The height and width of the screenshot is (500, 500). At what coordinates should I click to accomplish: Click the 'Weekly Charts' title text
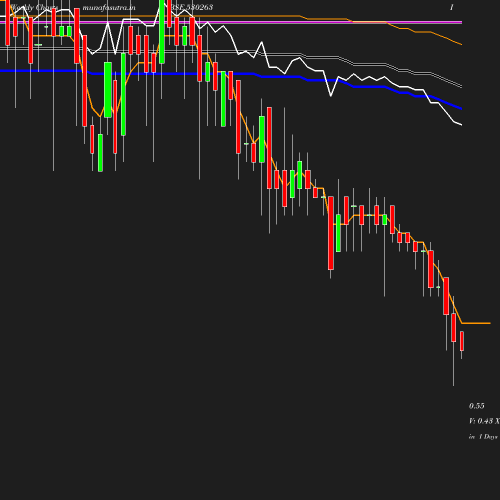pyautogui.click(x=34, y=7)
